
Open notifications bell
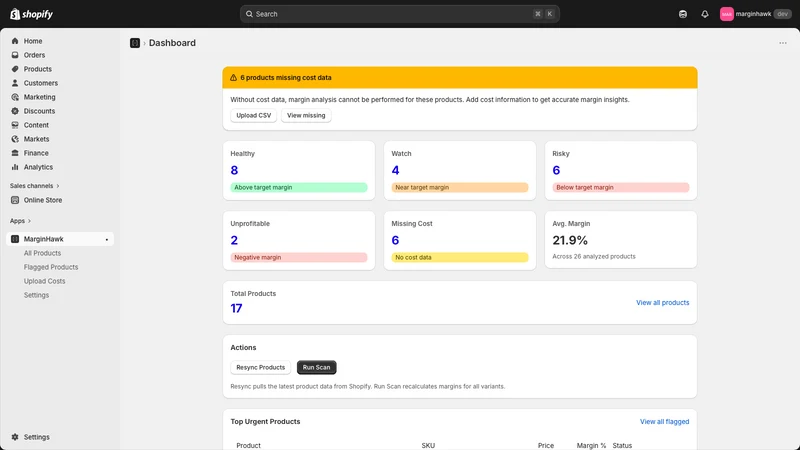705,14
